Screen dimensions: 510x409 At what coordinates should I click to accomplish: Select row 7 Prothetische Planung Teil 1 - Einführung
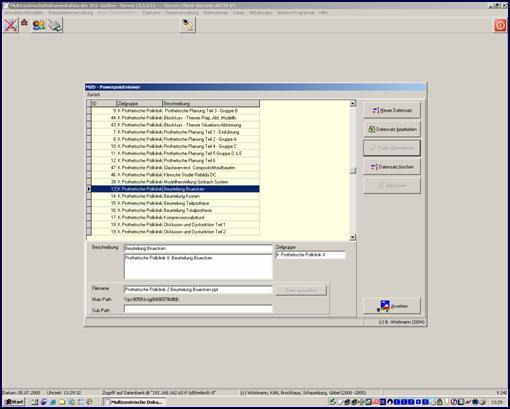click(x=175, y=132)
